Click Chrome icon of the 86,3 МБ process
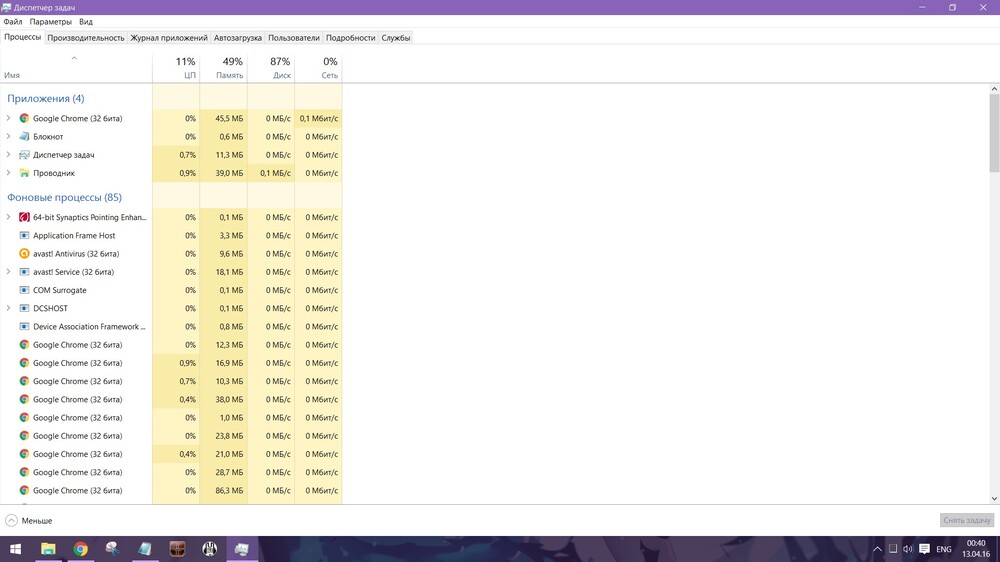 (x=24, y=491)
